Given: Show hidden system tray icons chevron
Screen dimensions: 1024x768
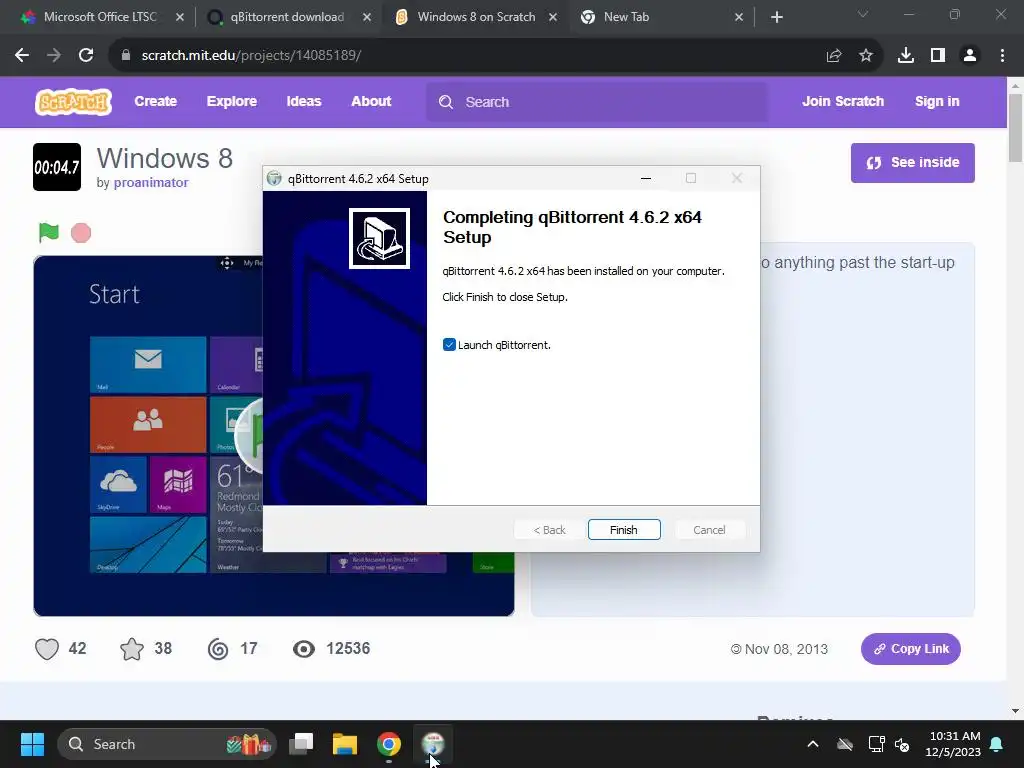Looking at the screenshot, I should tap(813, 744).
